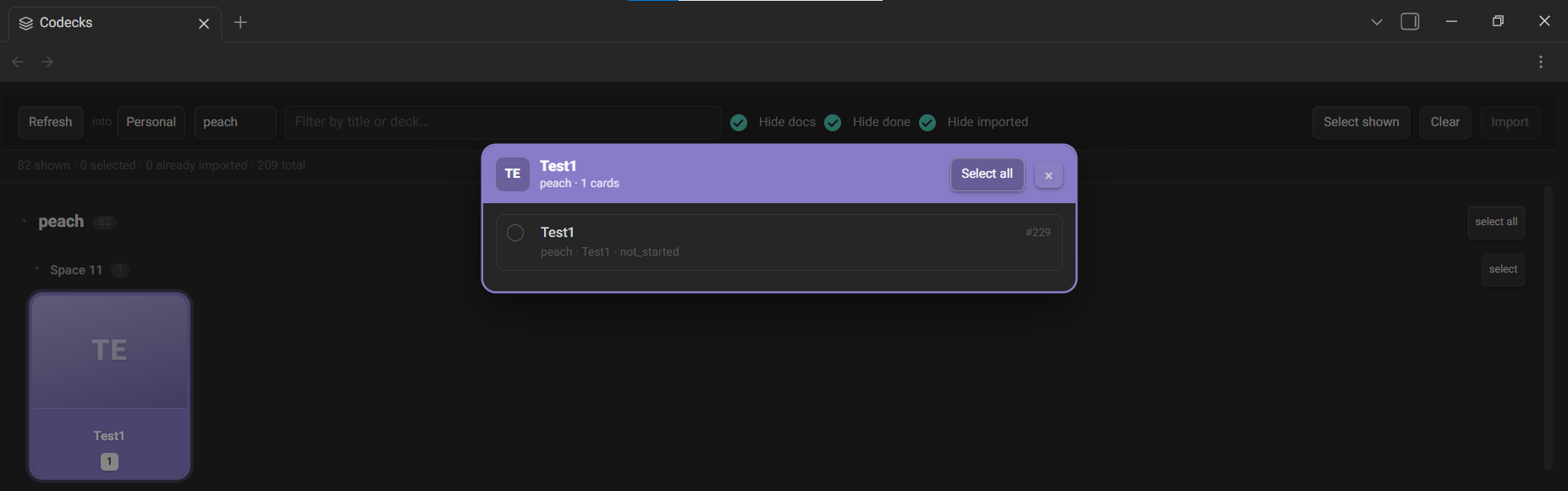The height and width of the screenshot is (491, 1568).
Task: Open the Test1 deck thumbnail
Action: point(109,386)
